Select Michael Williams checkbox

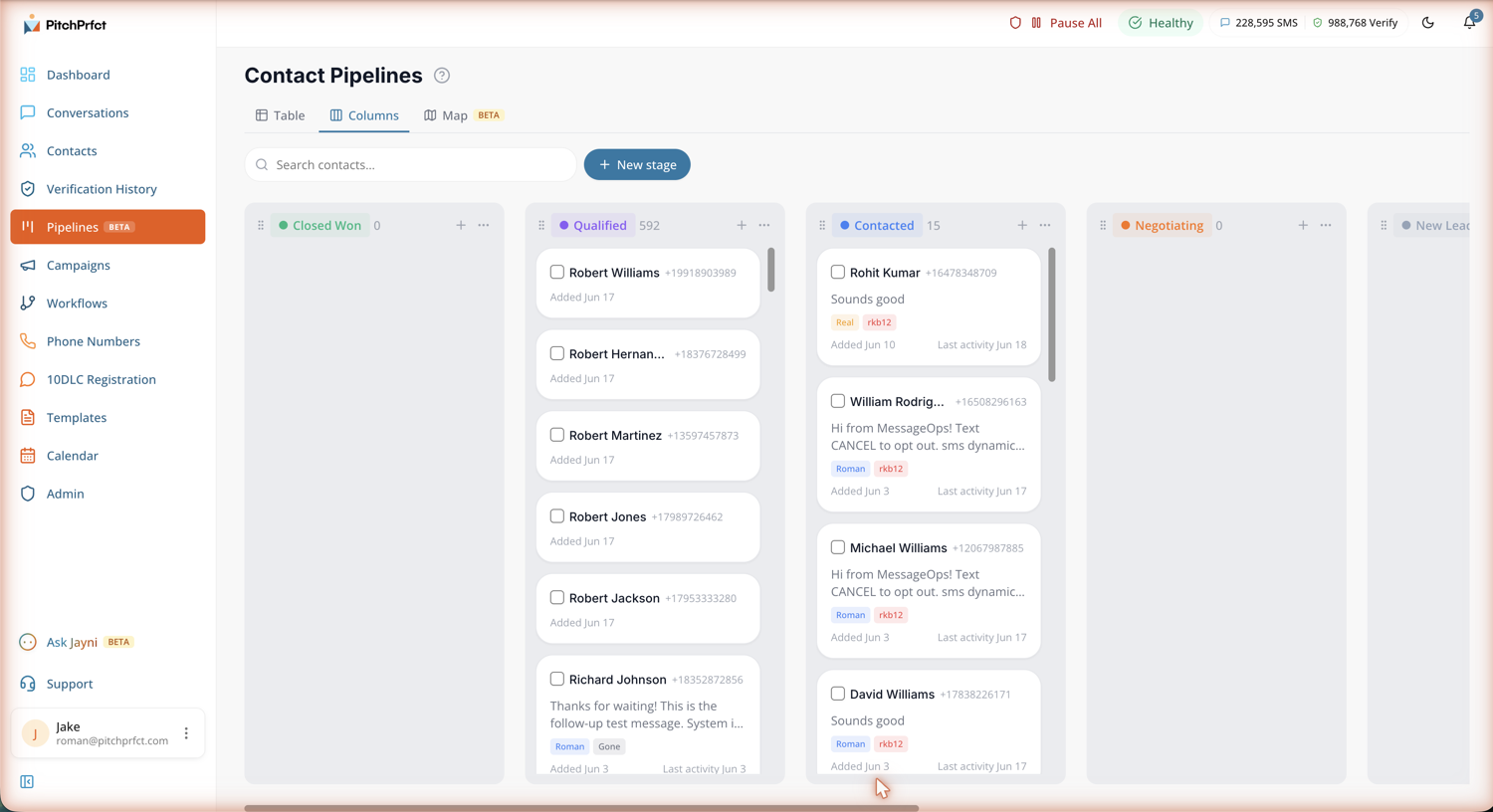838,547
